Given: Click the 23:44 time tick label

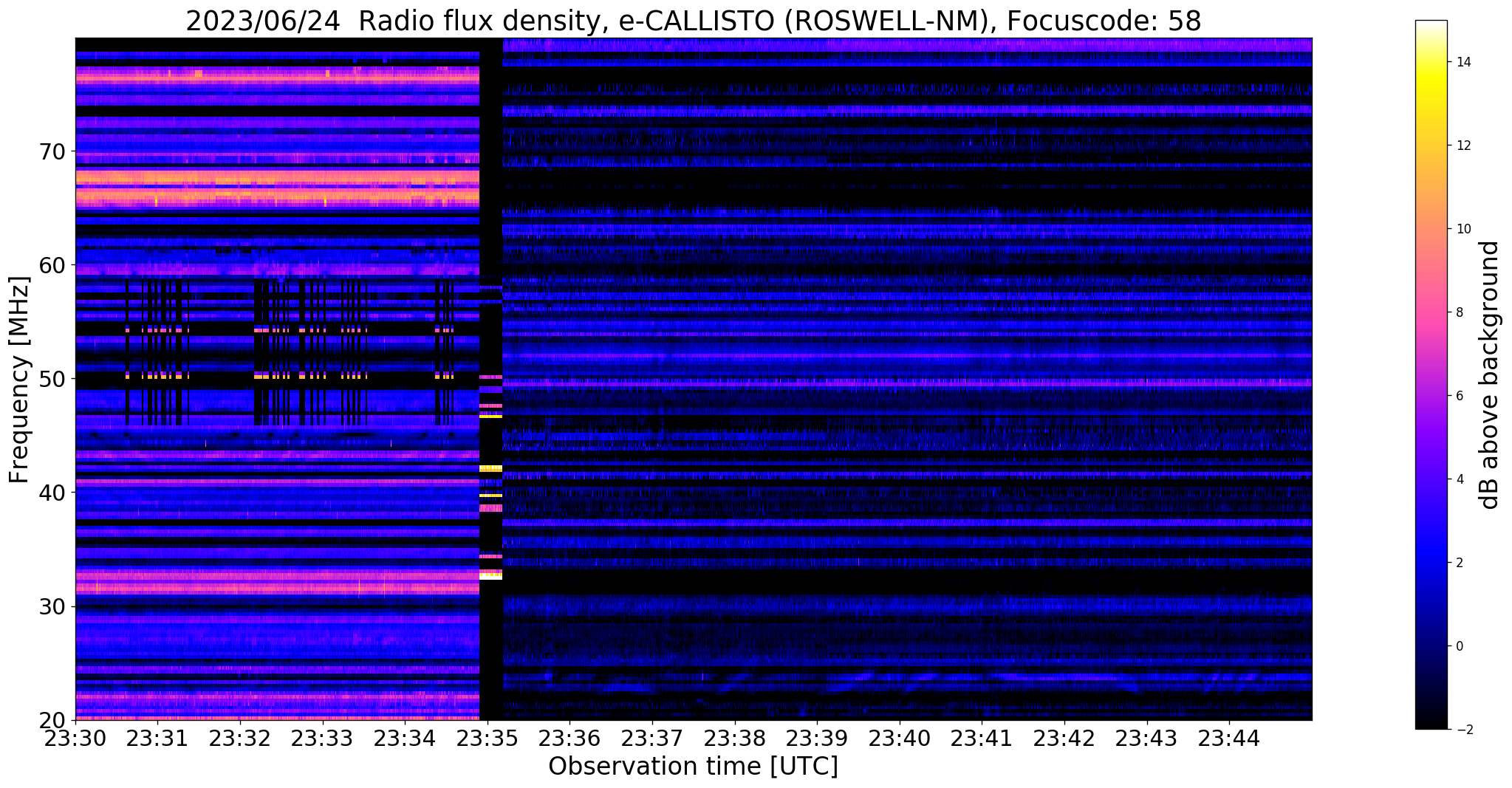Looking at the screenshot, I should (x=1229, y=738).
